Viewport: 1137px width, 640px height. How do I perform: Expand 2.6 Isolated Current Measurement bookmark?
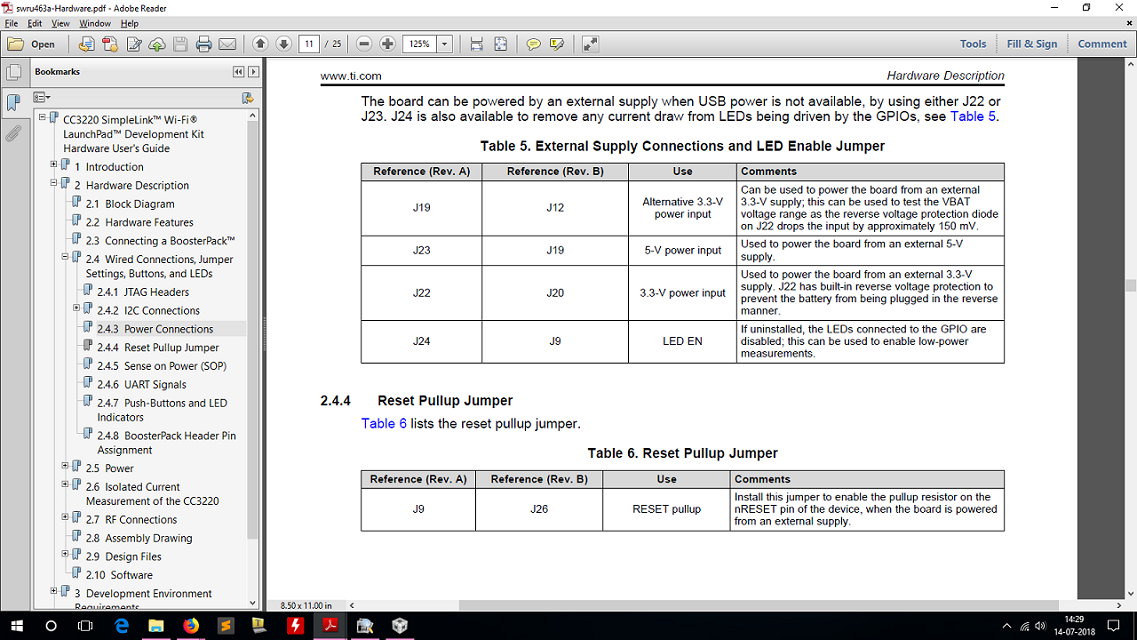pos(65,484)
